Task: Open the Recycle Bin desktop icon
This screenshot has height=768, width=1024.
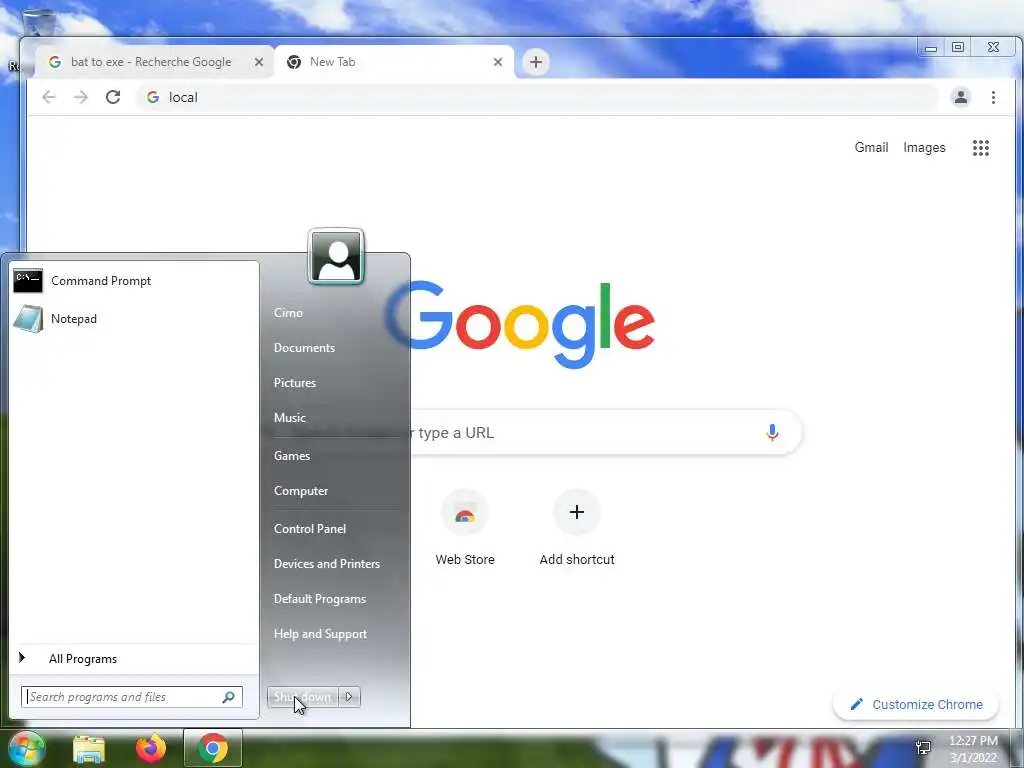Action: click(38, 23)
